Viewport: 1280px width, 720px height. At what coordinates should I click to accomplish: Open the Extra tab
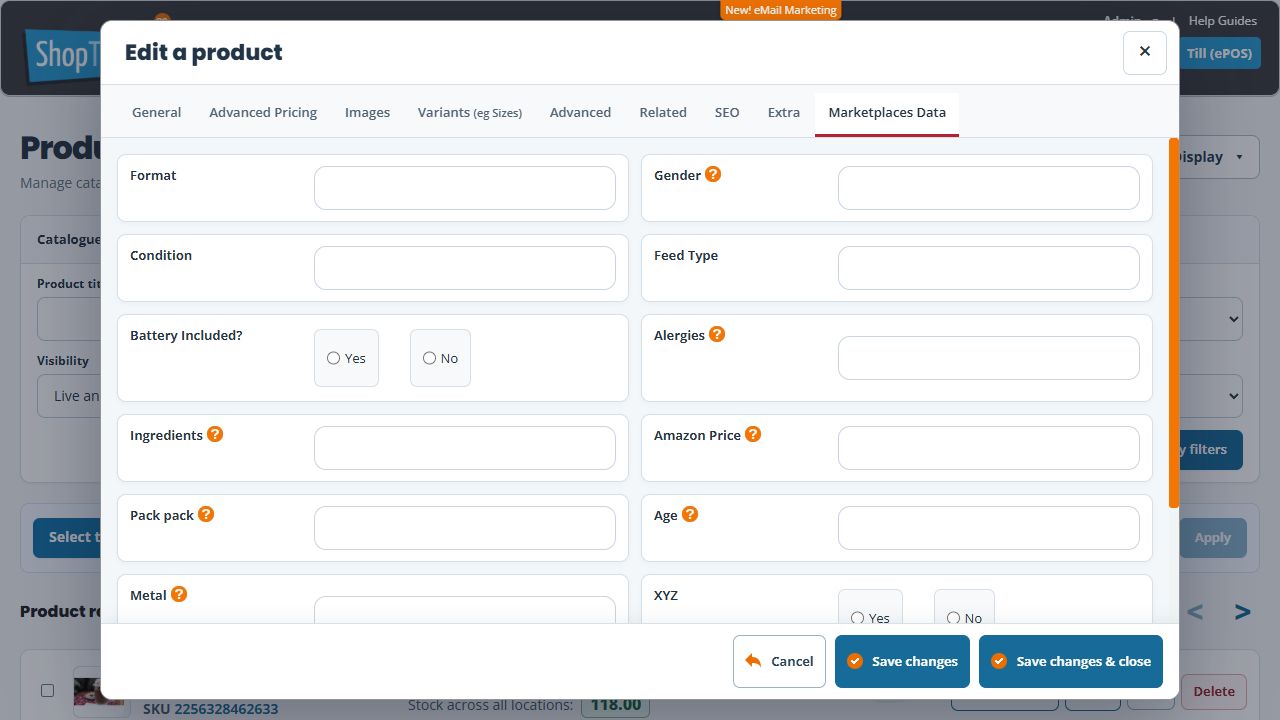click(784, 112)
